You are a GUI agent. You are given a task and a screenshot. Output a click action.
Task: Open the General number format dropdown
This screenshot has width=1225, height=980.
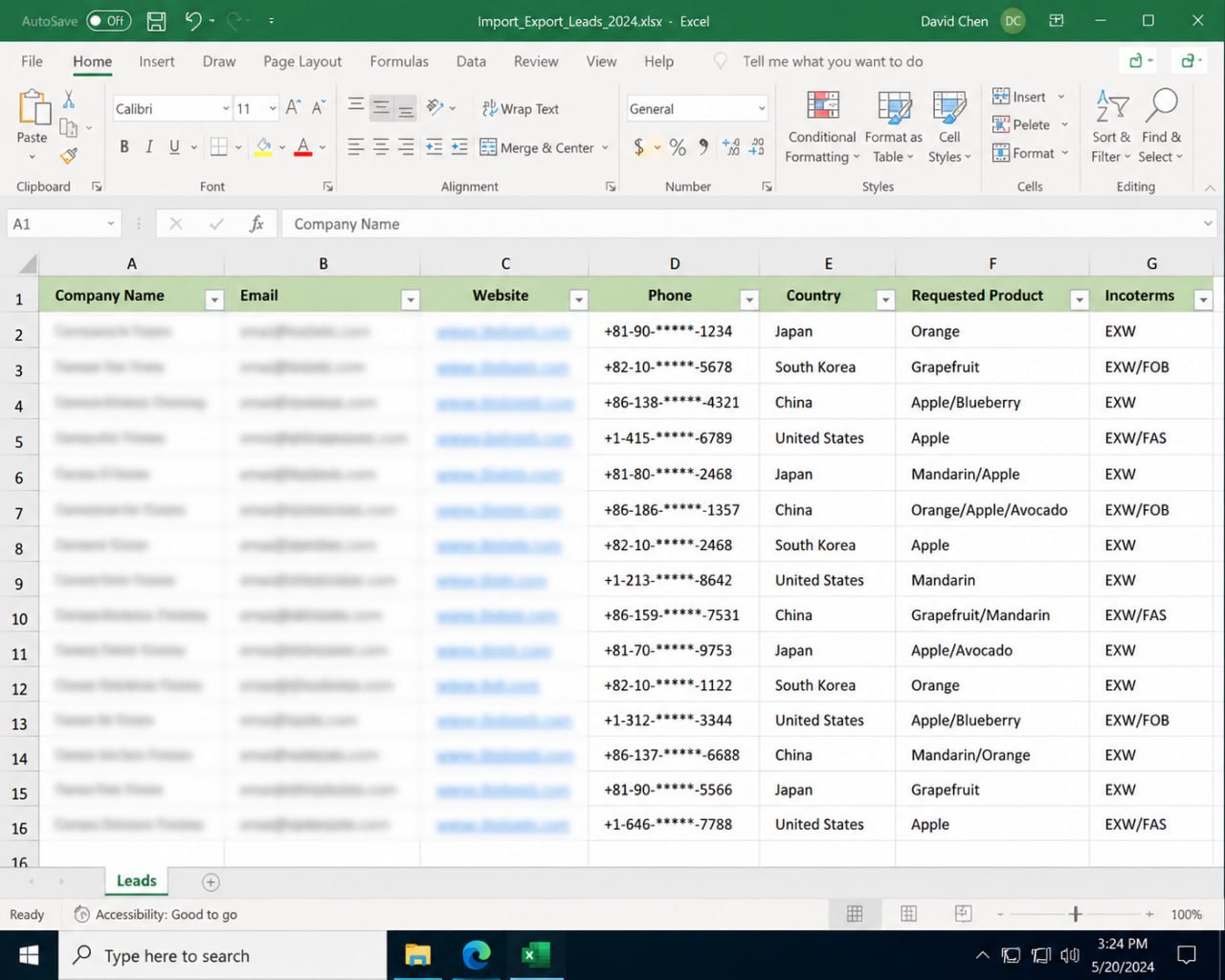[x=762, y=108]
